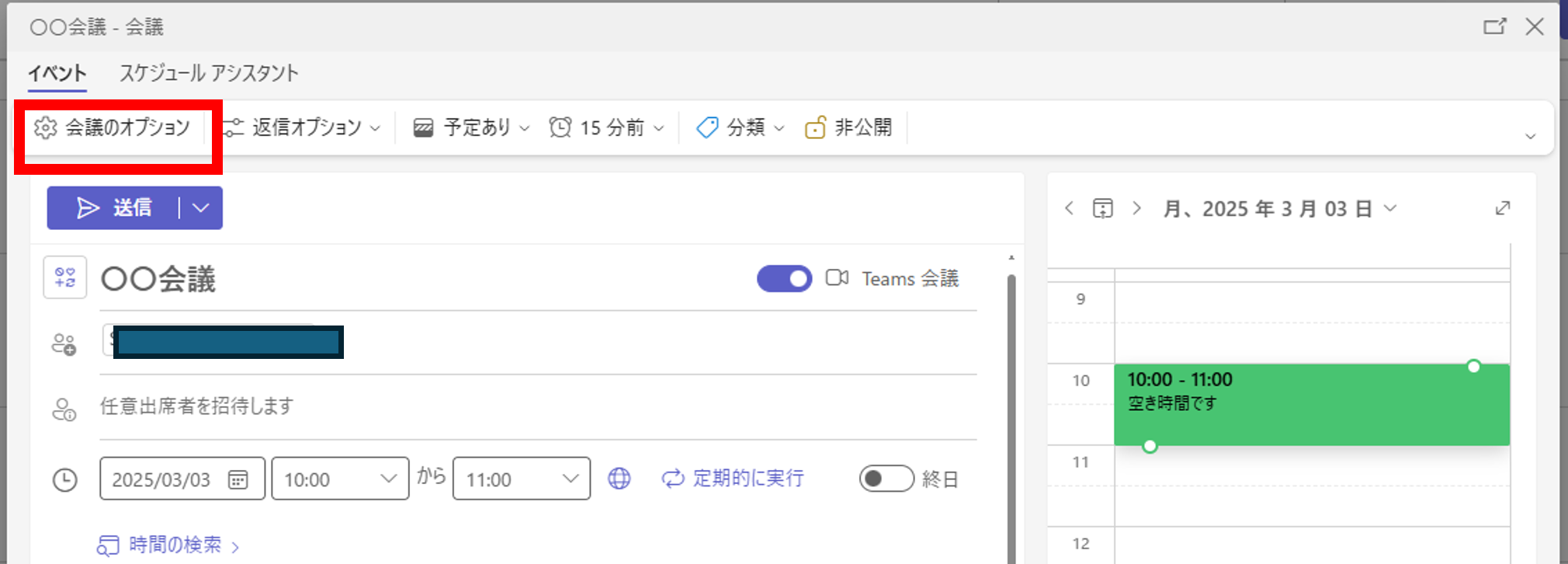Open 会議のオプション meeting options

coord(113,127)
